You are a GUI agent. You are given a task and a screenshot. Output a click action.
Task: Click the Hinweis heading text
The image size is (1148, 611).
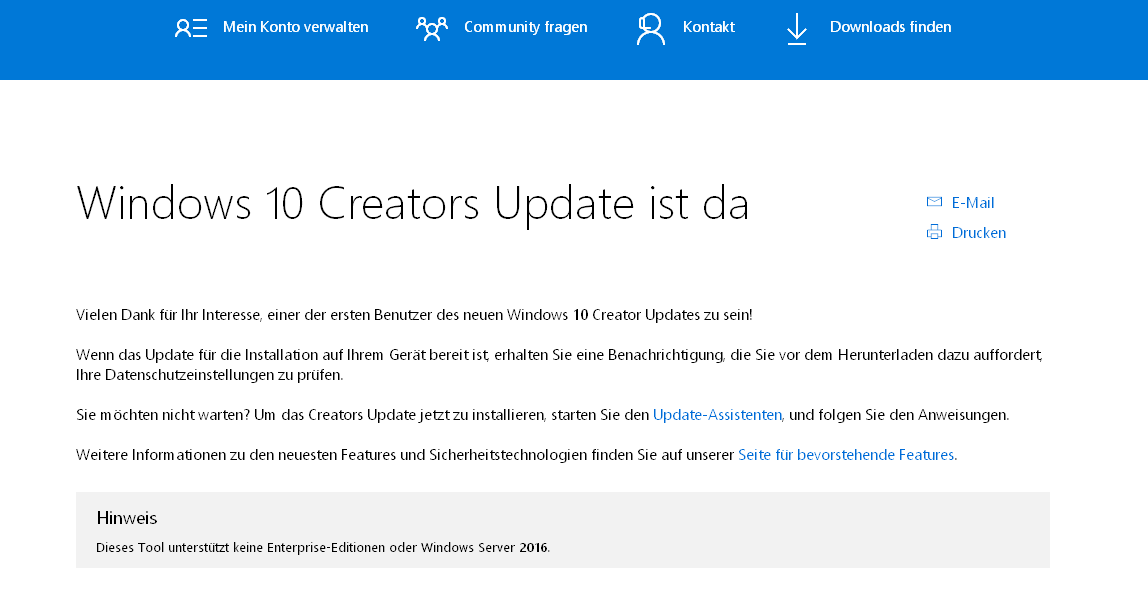(127, 518)
